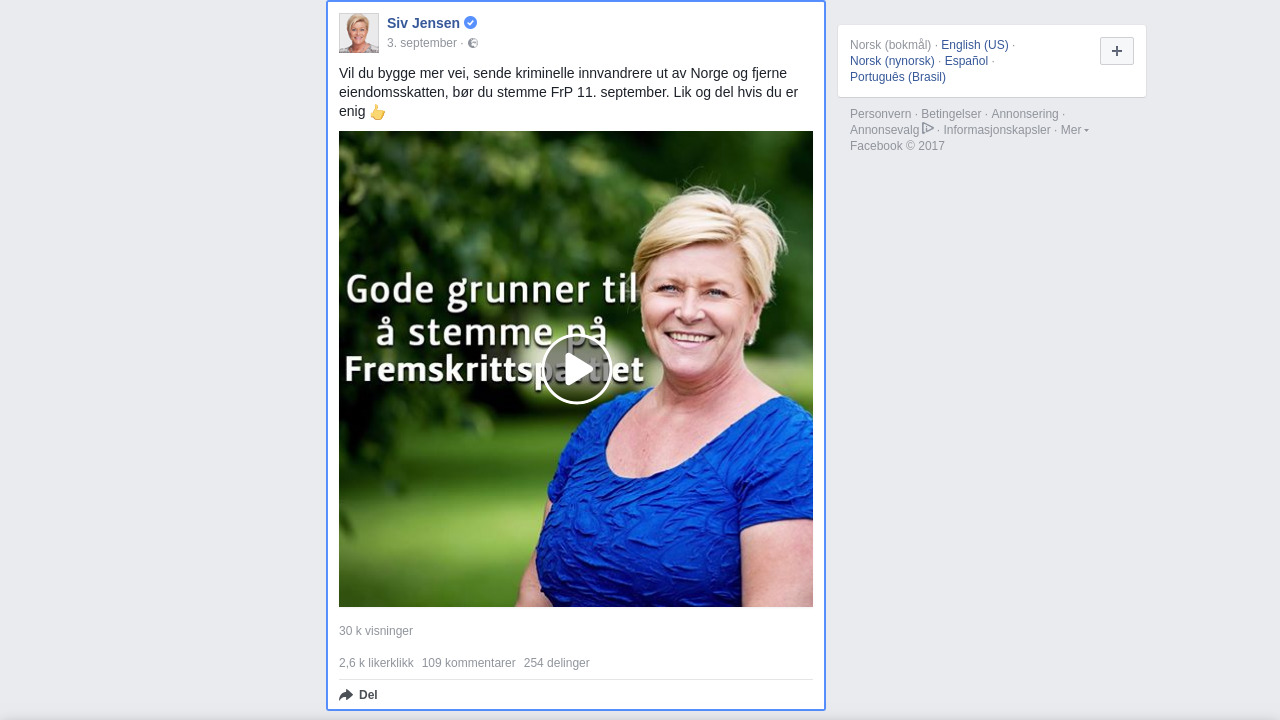
Task: Open the Siv Jensen name link
Action: (x=423, y=23)
